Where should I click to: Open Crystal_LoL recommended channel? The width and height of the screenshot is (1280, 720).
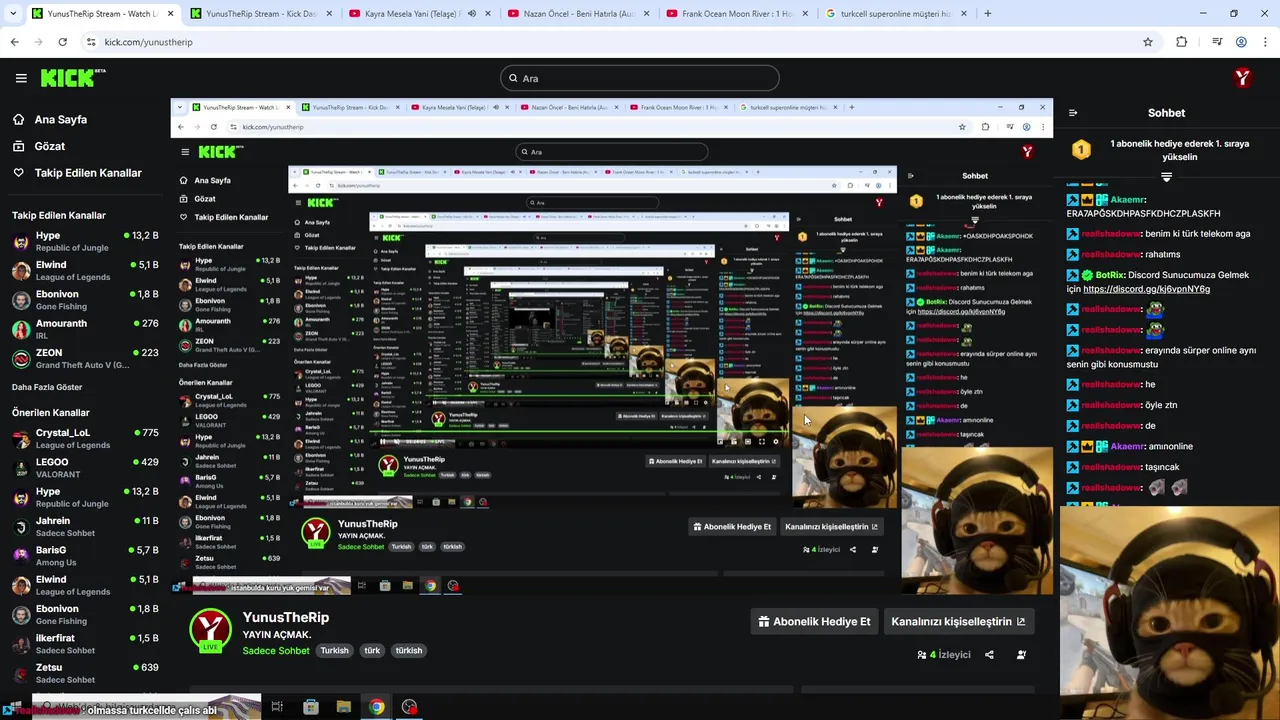coord(85,438)
